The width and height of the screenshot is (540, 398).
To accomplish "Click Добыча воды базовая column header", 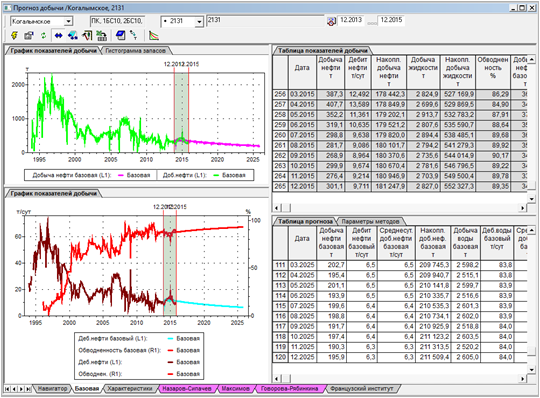I will tap(466, 243).
